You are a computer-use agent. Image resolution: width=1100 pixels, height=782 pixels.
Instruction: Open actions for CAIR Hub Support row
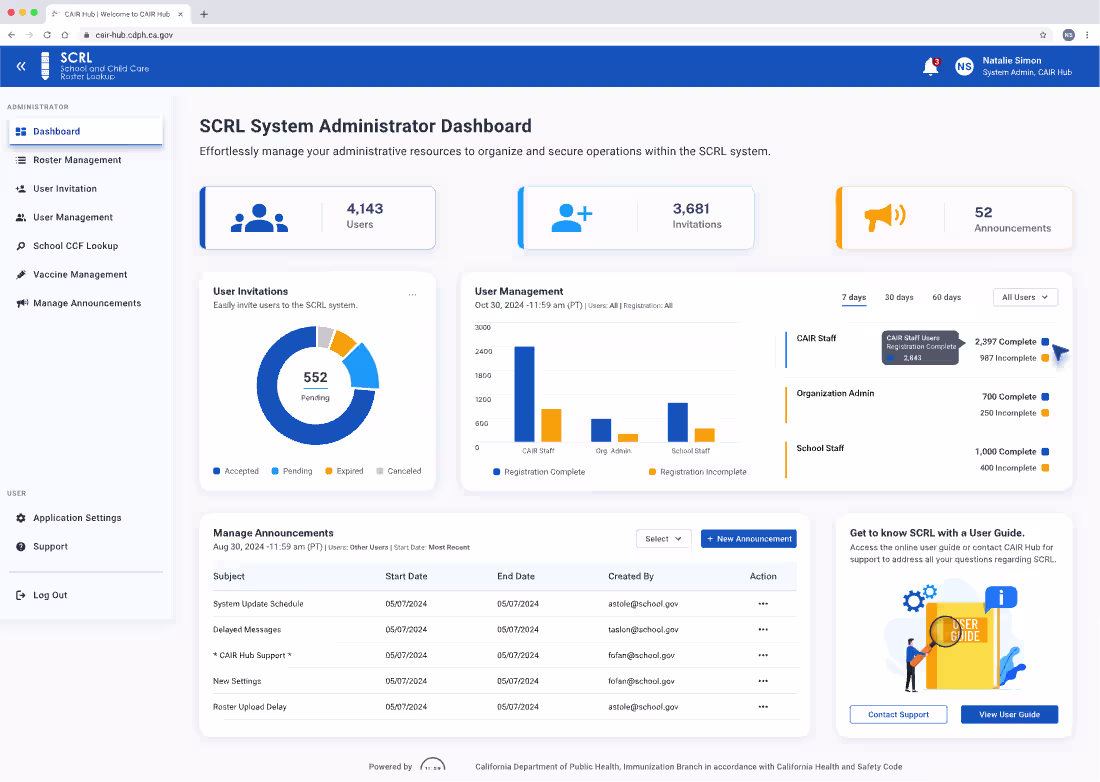[x=763, y=656]
